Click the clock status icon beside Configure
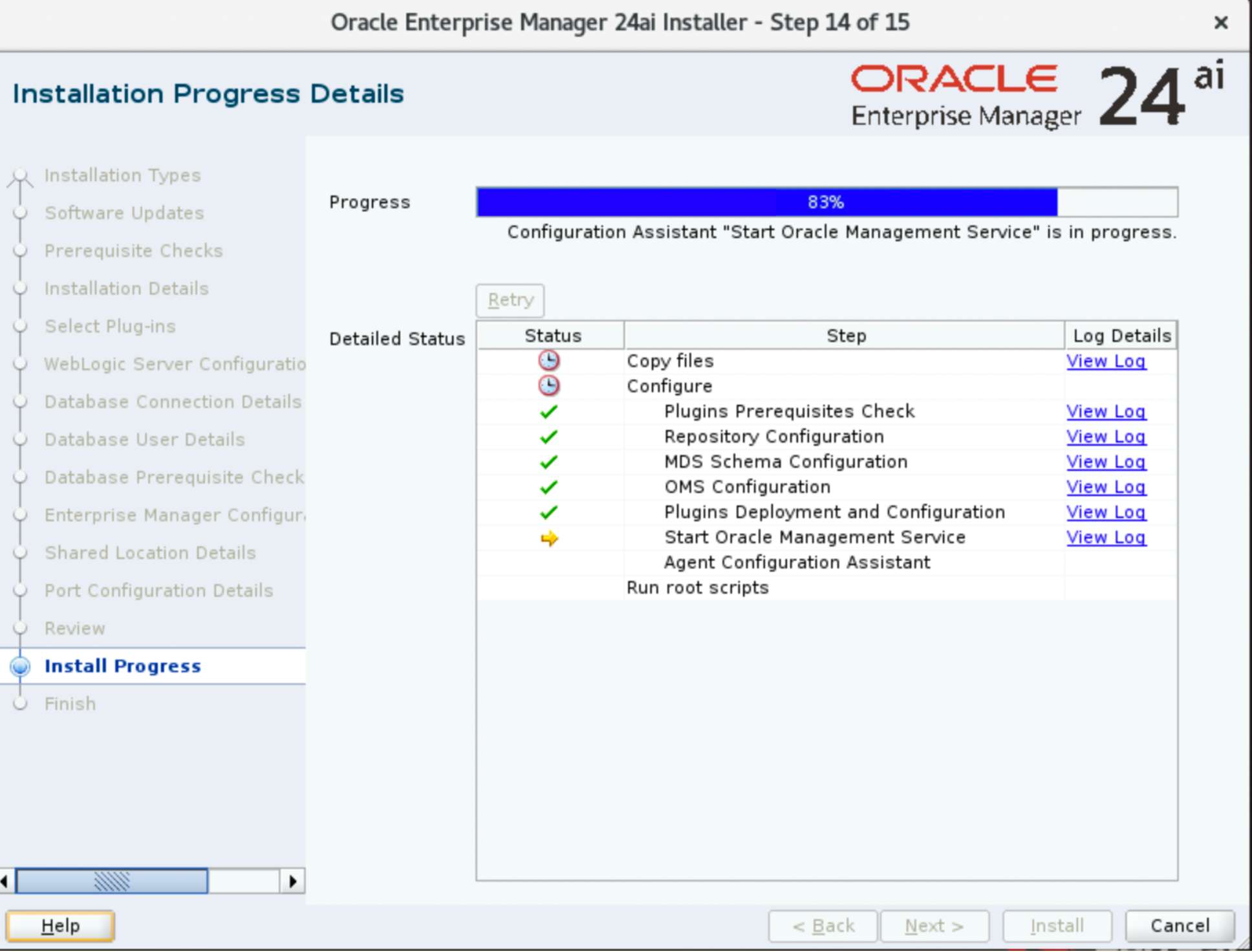This screenshot has height=952, width=1252. (x=548, y=386)
